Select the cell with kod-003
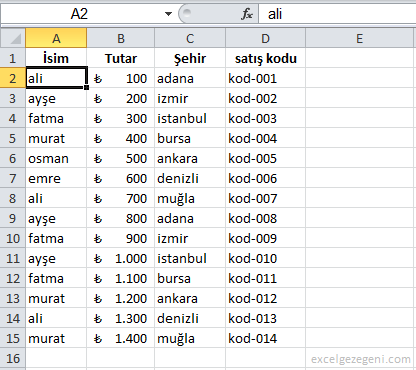 click(x=265, y=118)
